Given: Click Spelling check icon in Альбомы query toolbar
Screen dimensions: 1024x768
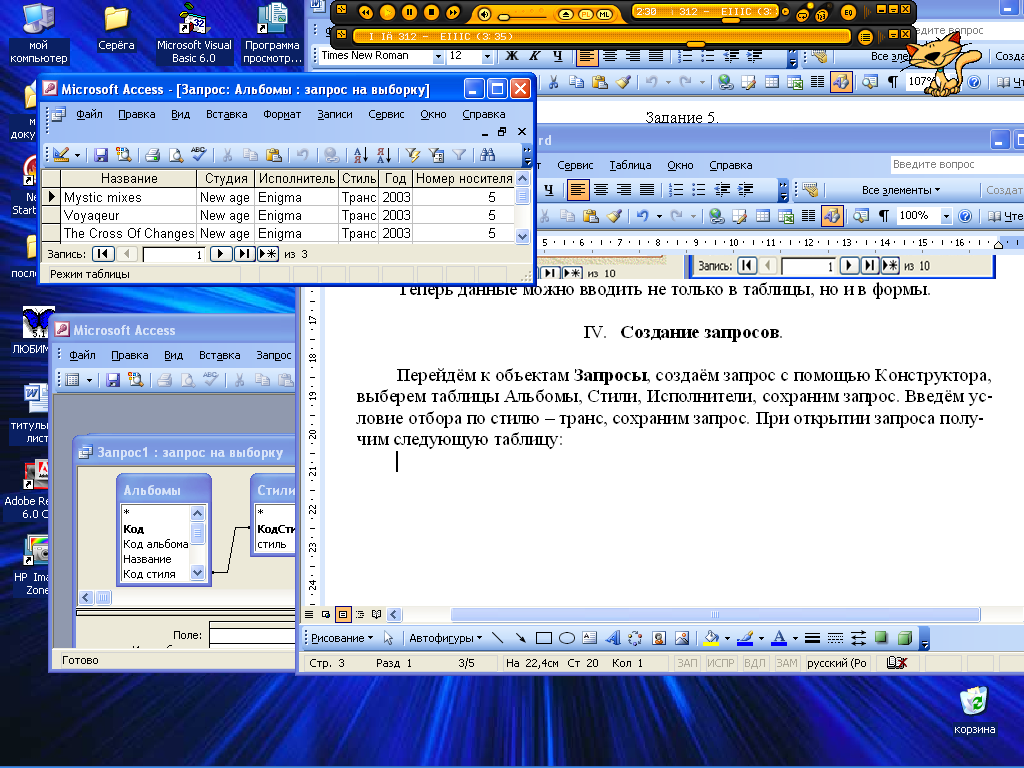Looking at the screenshot, I should [x=199, y=155].
